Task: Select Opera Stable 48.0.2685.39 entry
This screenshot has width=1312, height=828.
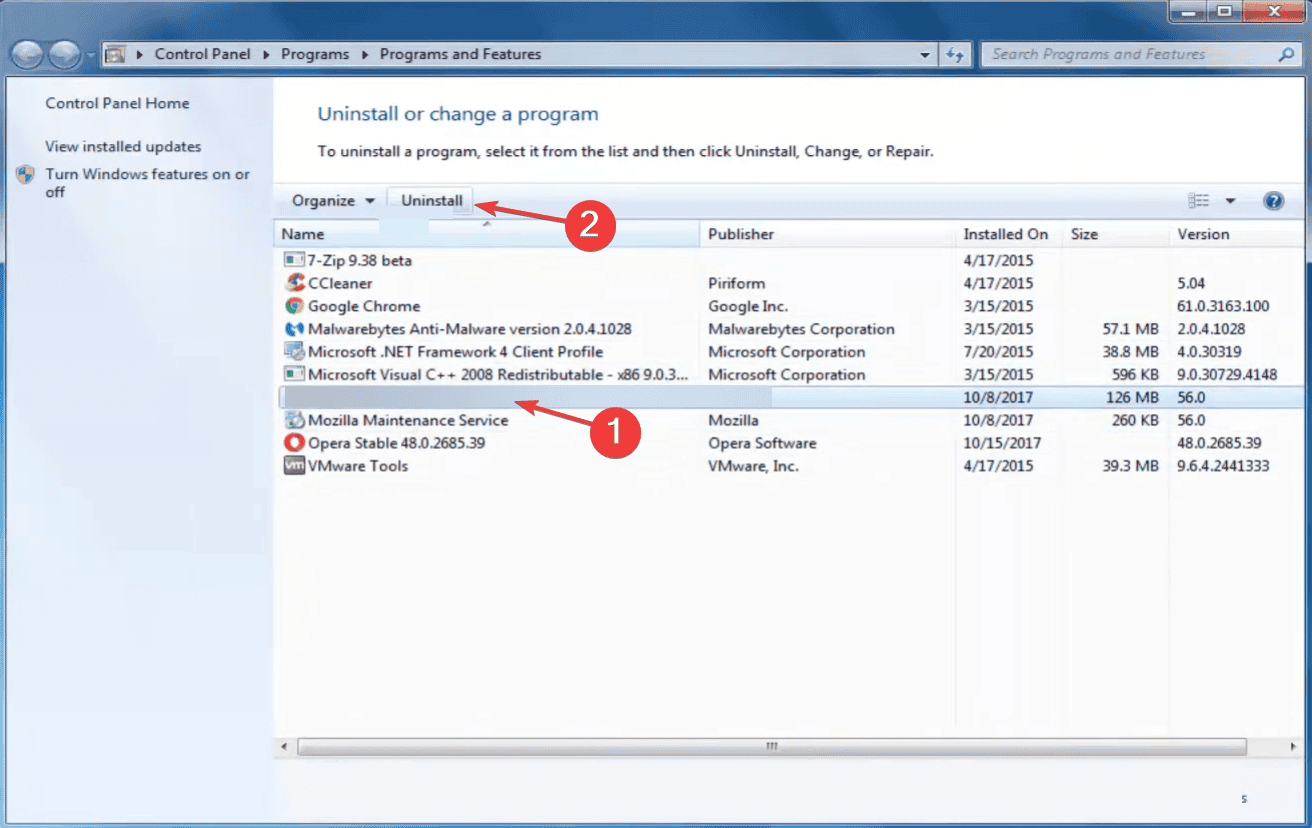Action: pos(396,443)
